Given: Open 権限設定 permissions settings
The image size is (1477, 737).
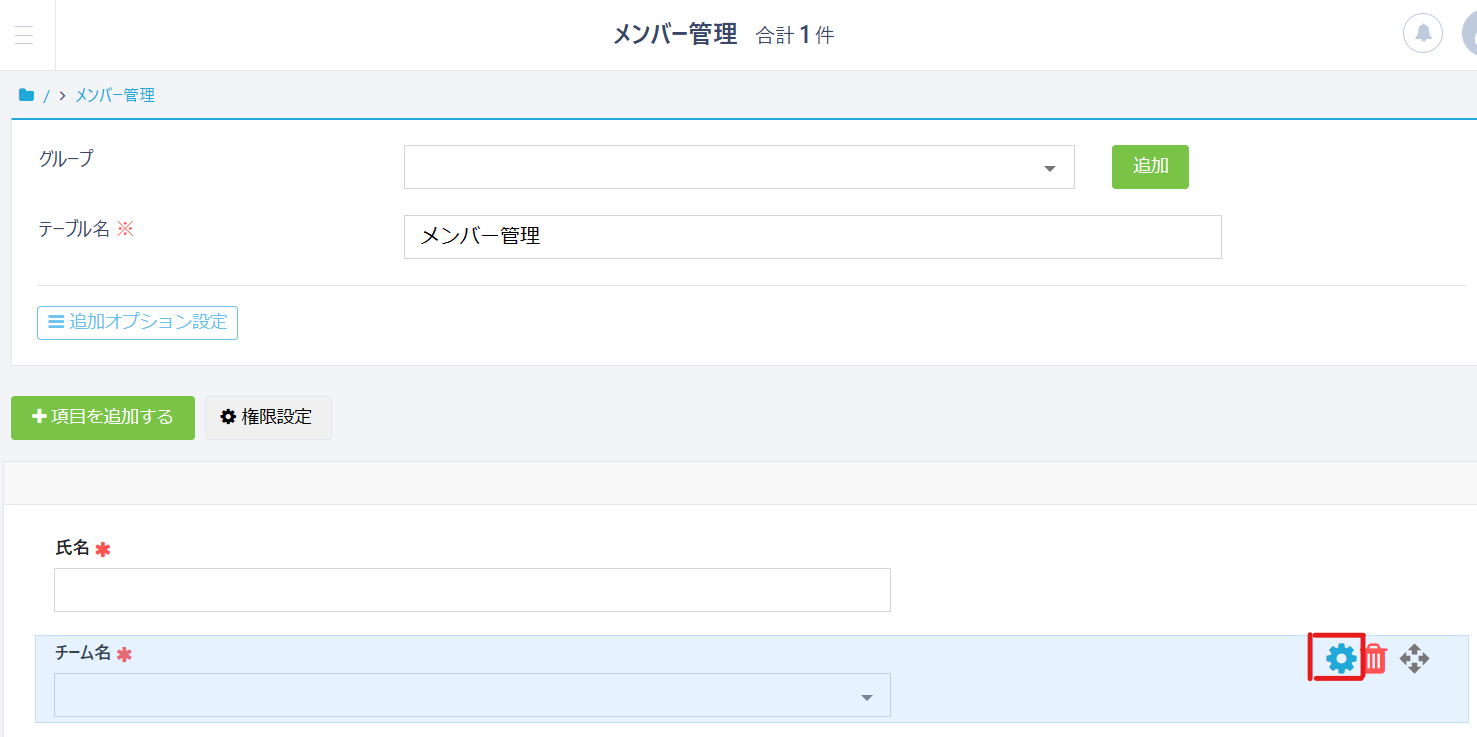Looking at the screenshot, I should 268,417.
